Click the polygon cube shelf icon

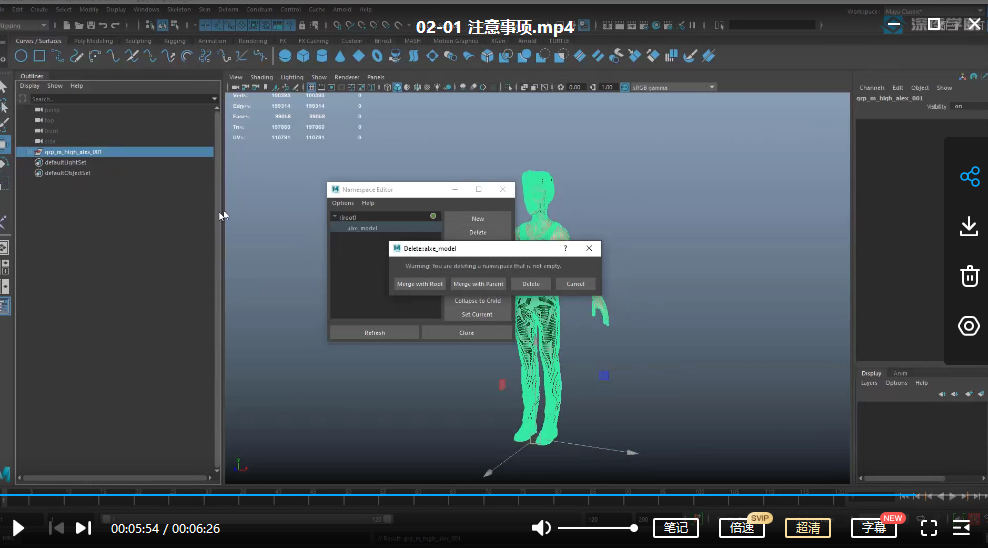point(304,56)
